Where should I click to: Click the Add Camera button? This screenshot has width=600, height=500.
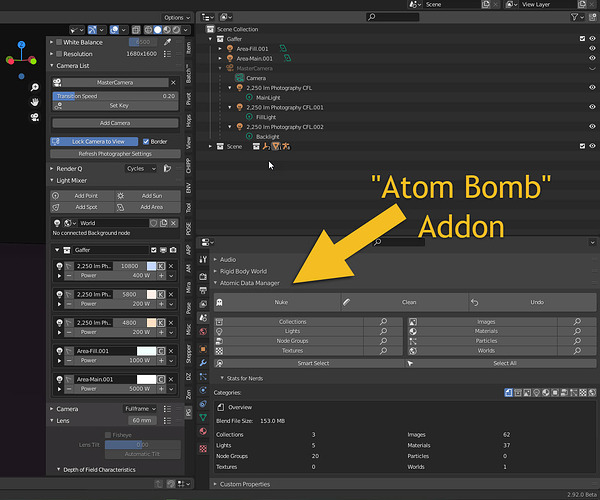[x=115, y=123]
